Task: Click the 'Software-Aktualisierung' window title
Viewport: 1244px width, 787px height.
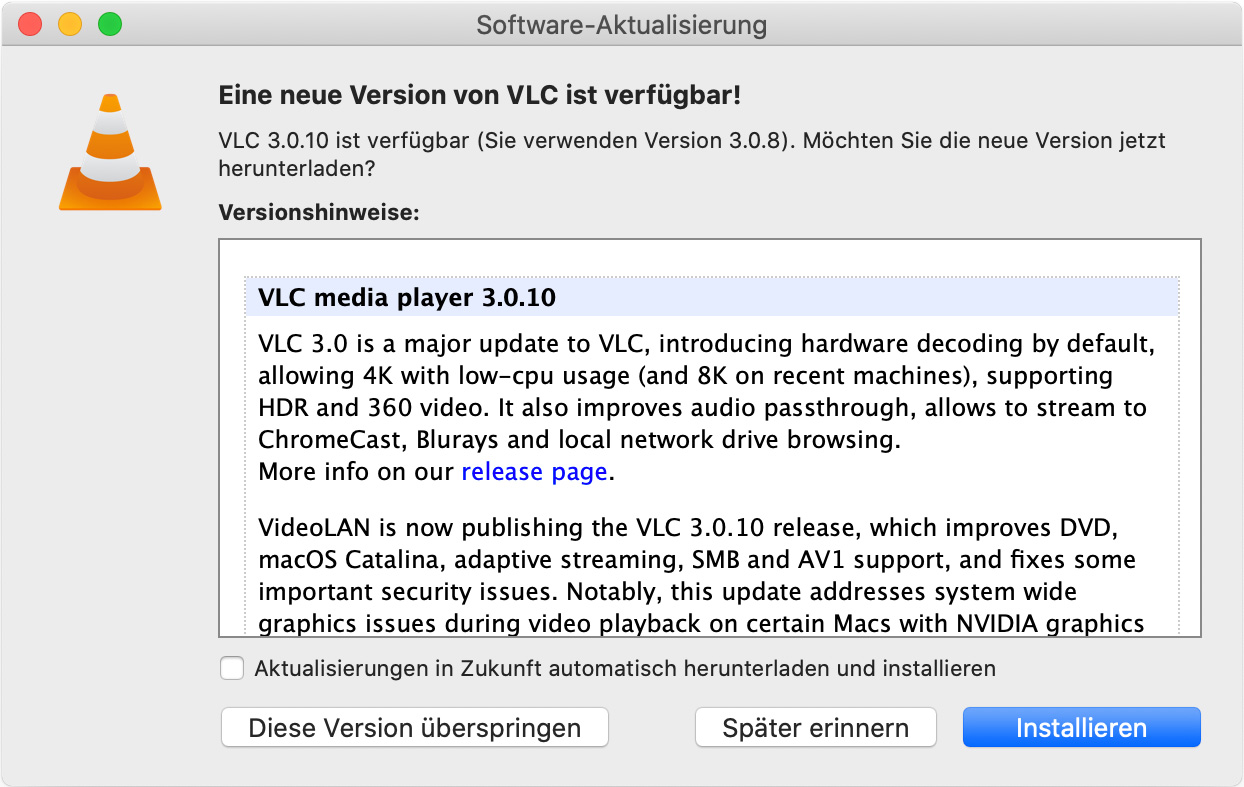Action: click(621, 25)
